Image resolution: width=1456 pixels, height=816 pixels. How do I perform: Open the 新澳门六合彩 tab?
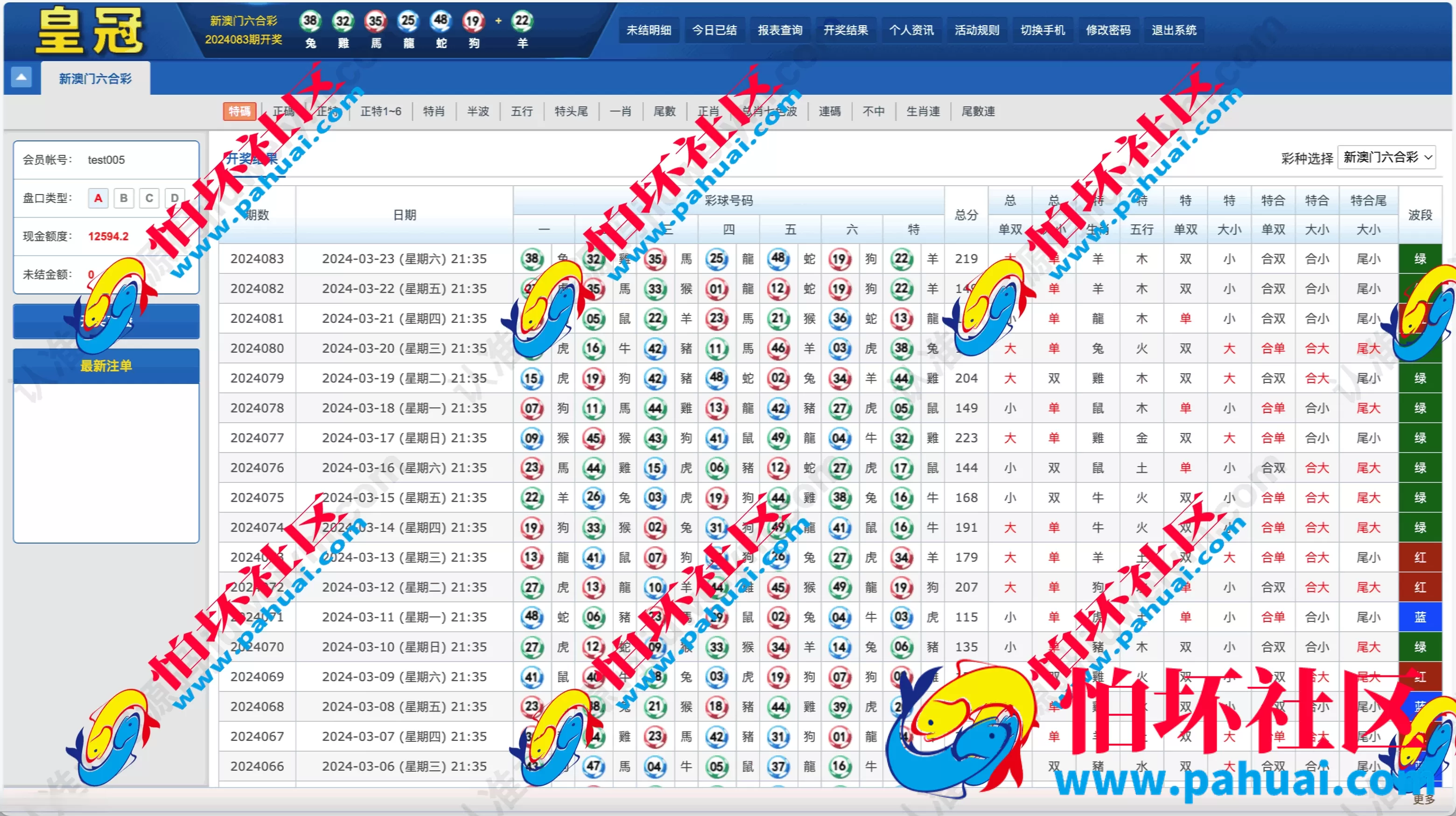coord(96,78)
